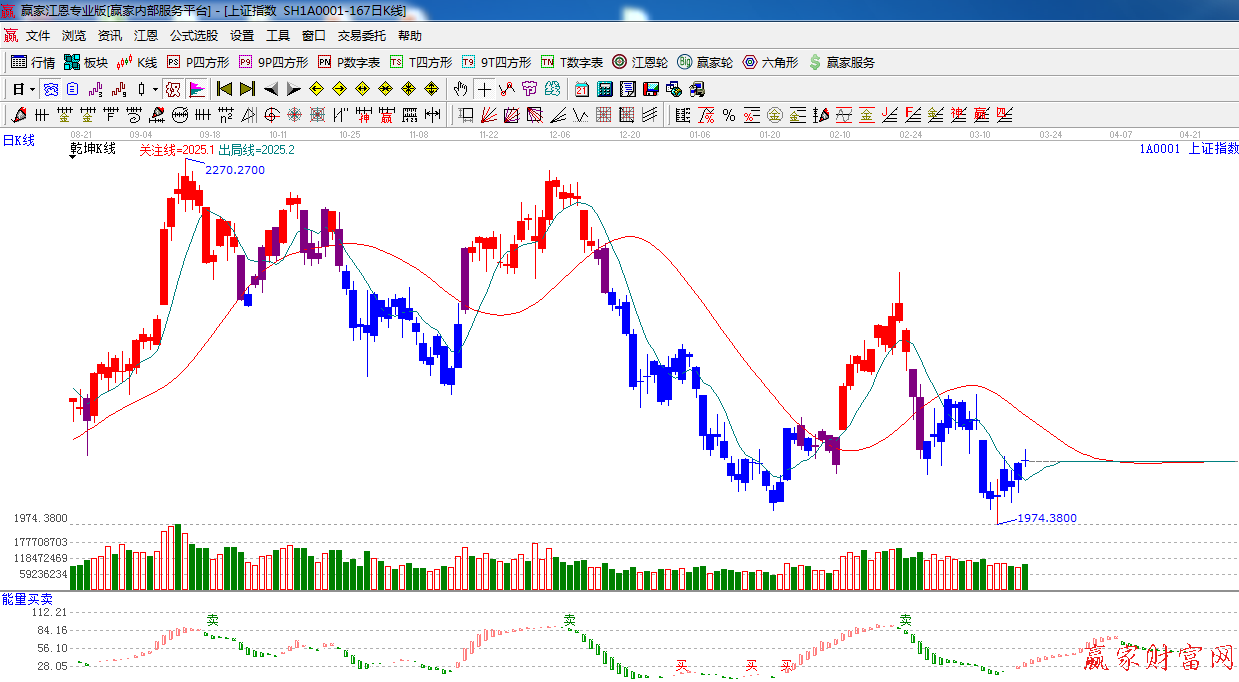Toggle the crosshair cursor button
This screenshot has height=682, width=1239.
(x=484, y=89)
